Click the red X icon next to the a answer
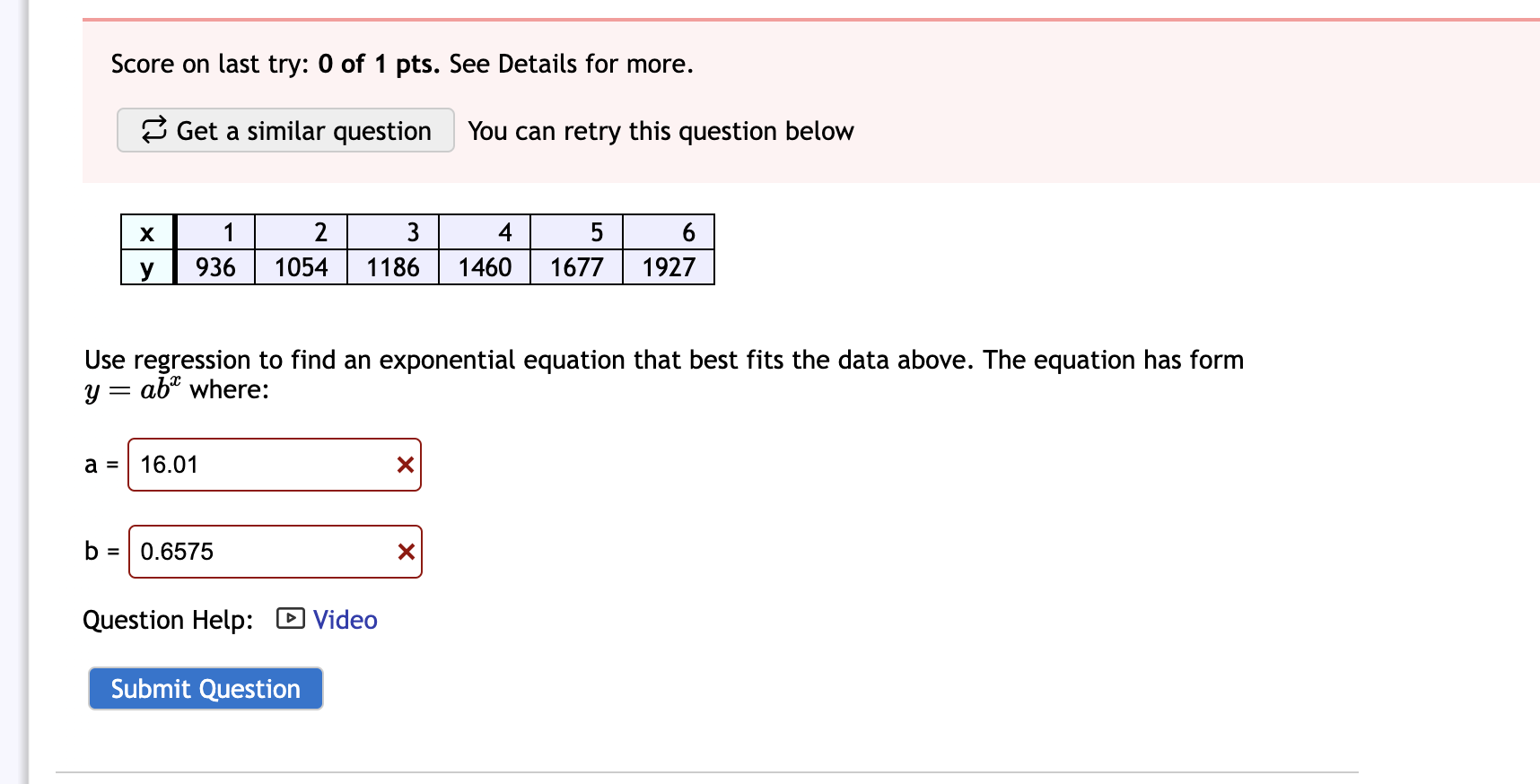This screenshot has width=1540, height=784. (404, 465)
